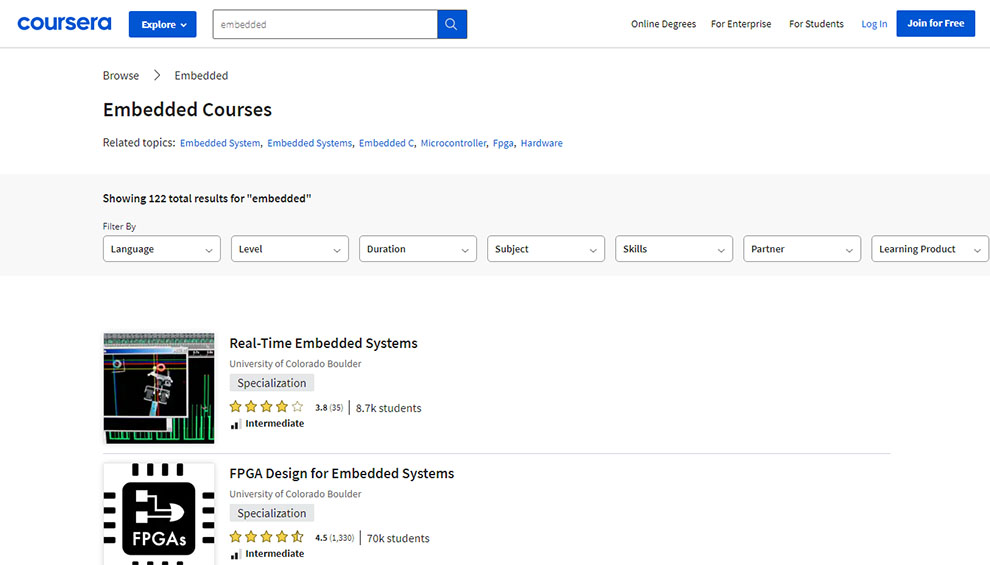Click Specialization badge under Real-Time Embedded Systems
990x565 pixels.
tap(271, 383)
